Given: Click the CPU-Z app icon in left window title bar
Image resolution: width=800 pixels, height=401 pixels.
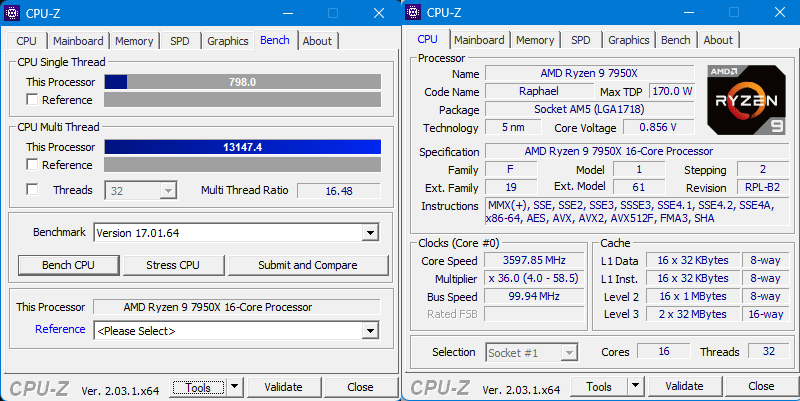Looking at the screenshot, I should click(x=12, y=13).
